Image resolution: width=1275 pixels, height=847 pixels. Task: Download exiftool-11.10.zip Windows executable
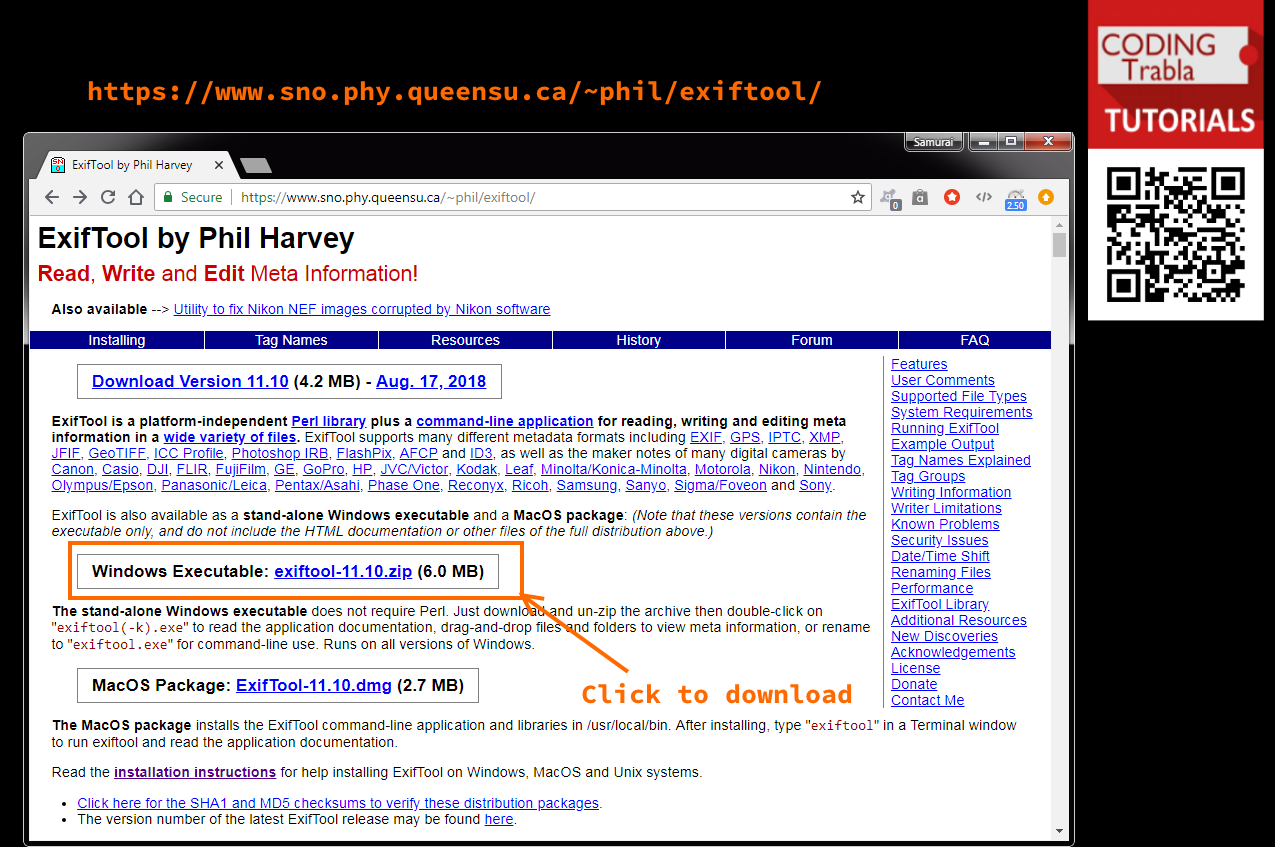pyautogui.click(x=343, y=572)
